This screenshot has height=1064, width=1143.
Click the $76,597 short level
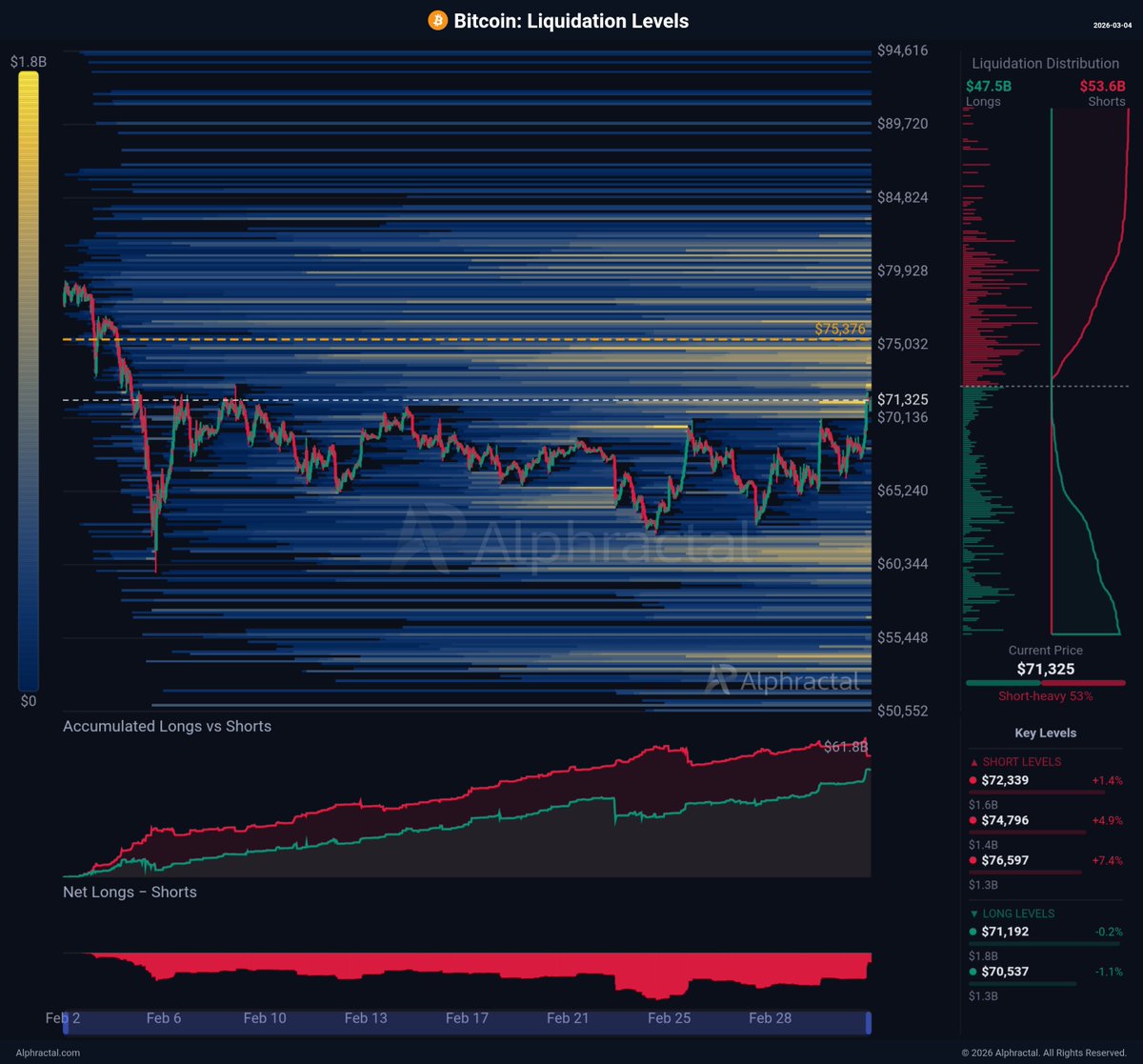1005,860
